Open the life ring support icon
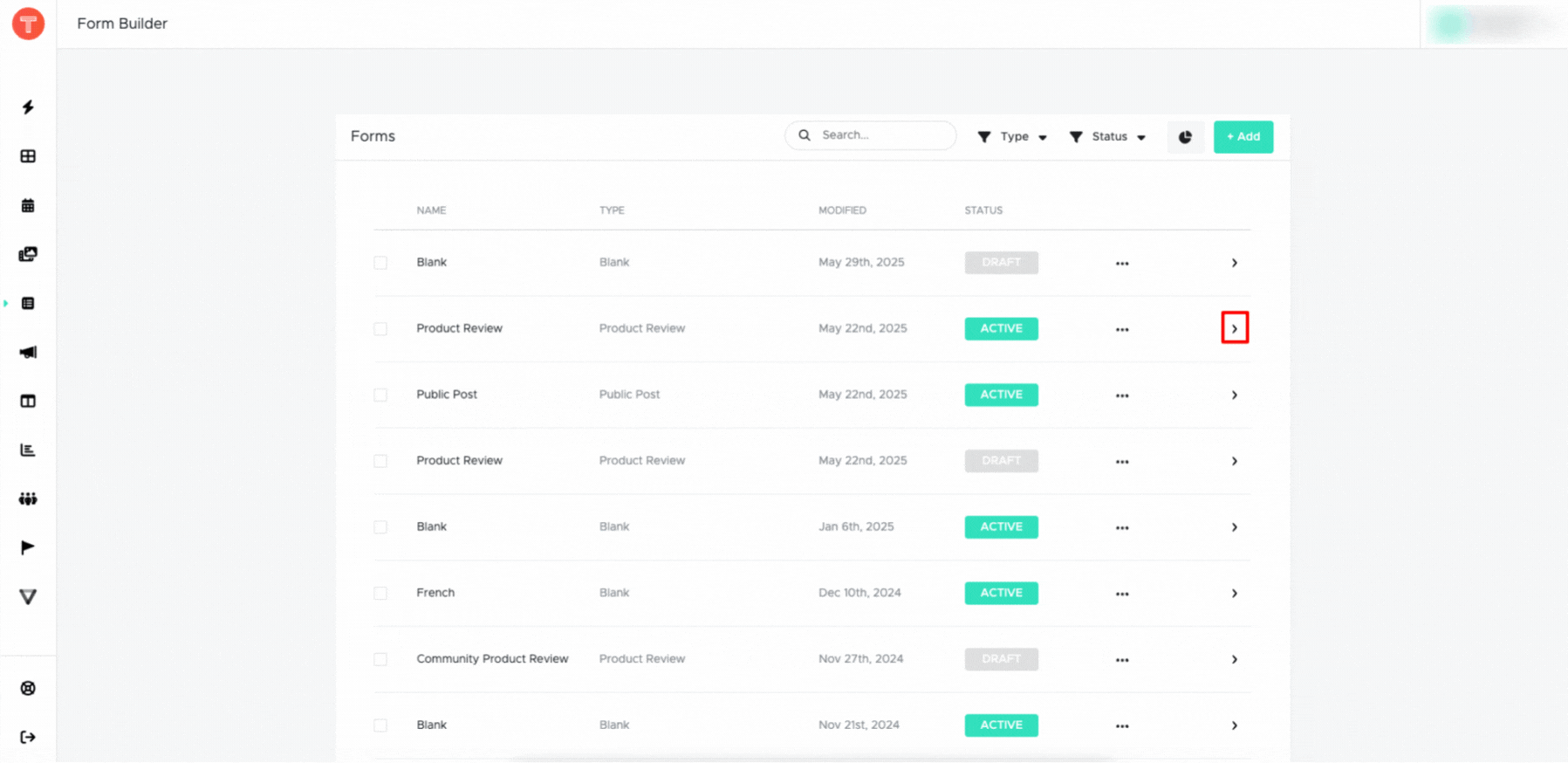Viewport: 1568px width, 763px height. 28,688
